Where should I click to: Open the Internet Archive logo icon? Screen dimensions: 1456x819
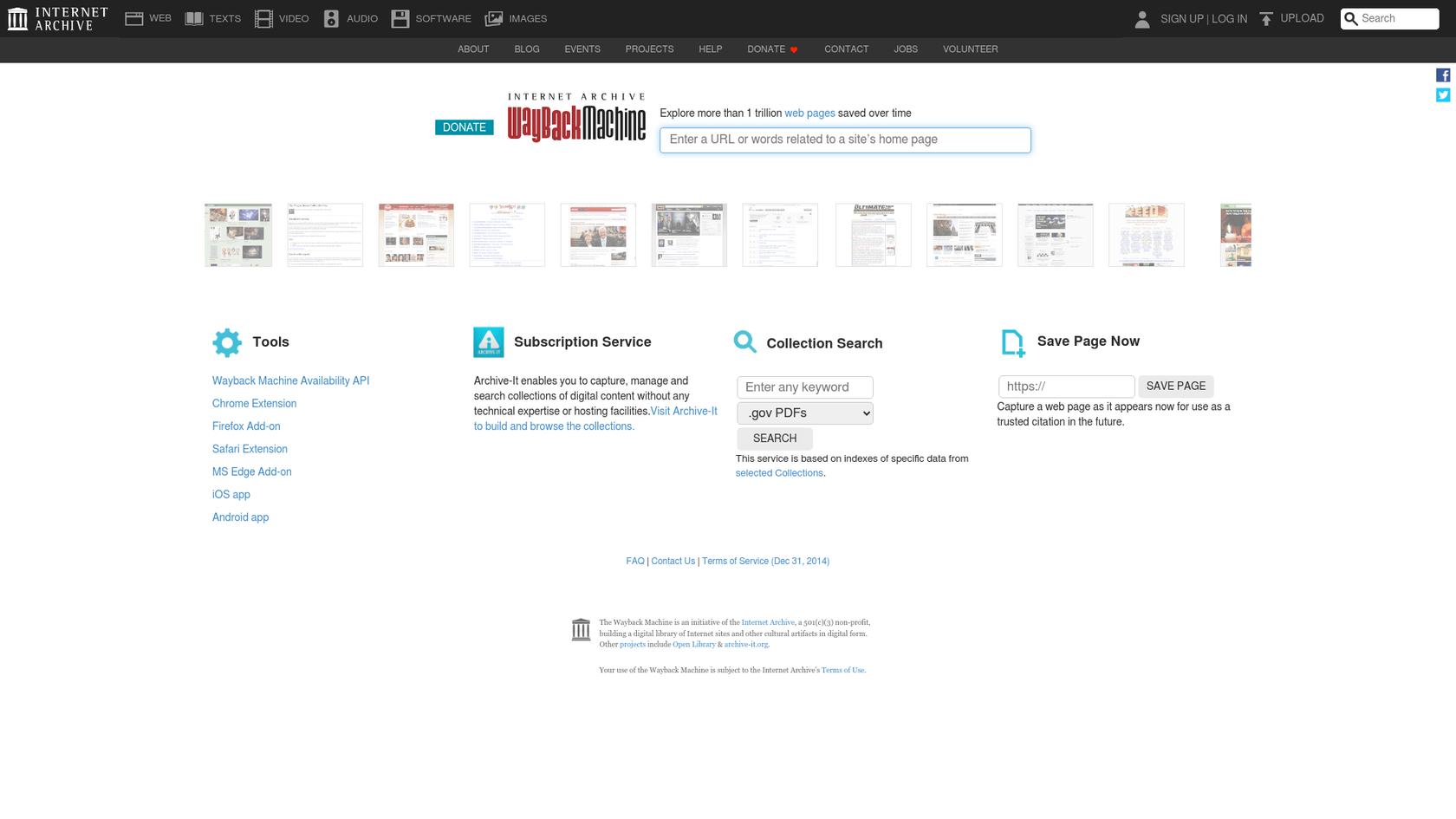point(16,18)
